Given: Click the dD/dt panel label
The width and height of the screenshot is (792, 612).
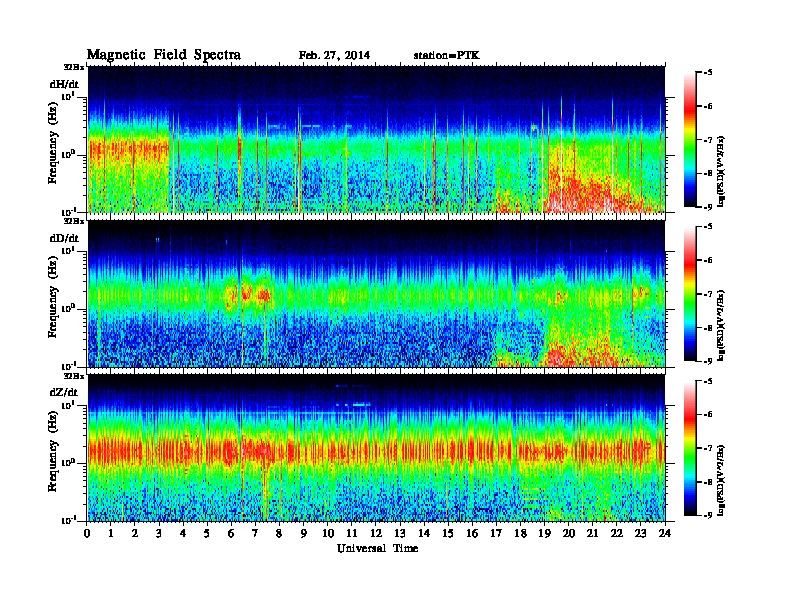Looking at the screenshot, I should pyautogui.click(x=64, y=238).
